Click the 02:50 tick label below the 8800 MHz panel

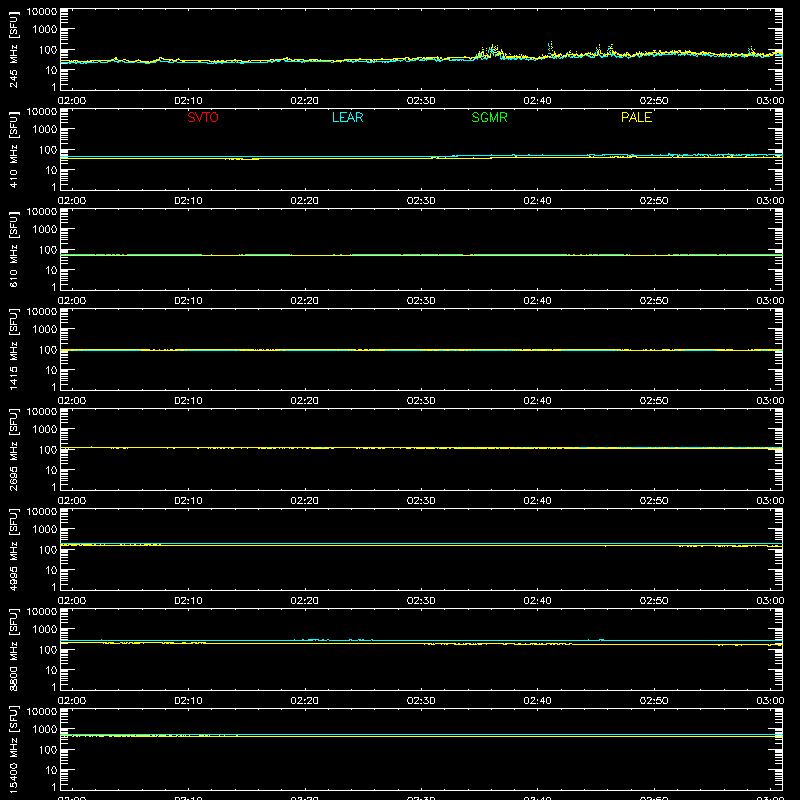pyautogui.click(x=654, y=701)
